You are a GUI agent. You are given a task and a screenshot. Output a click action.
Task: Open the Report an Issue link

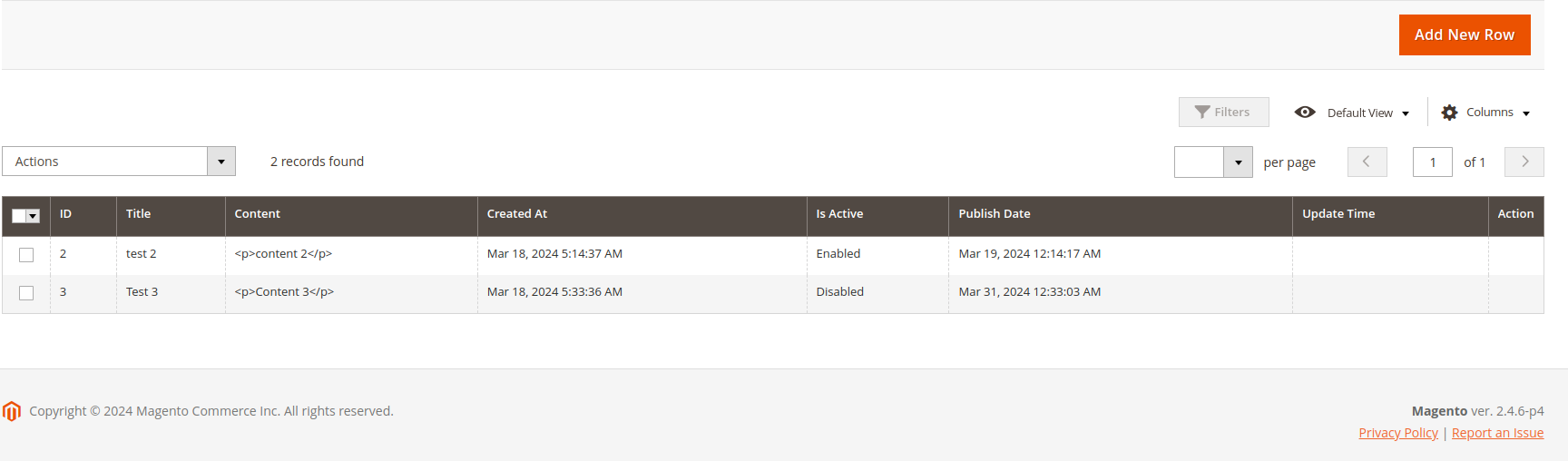tap(1497, 433)
